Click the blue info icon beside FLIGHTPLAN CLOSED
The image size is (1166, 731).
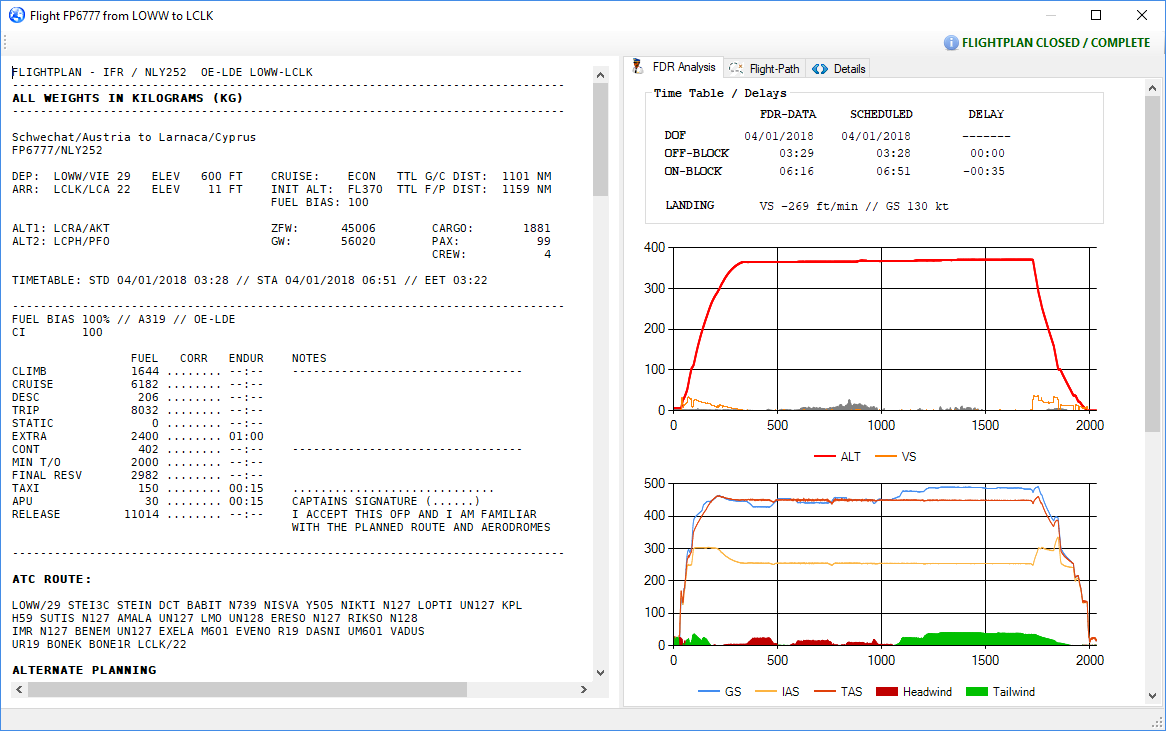(951, 42)
